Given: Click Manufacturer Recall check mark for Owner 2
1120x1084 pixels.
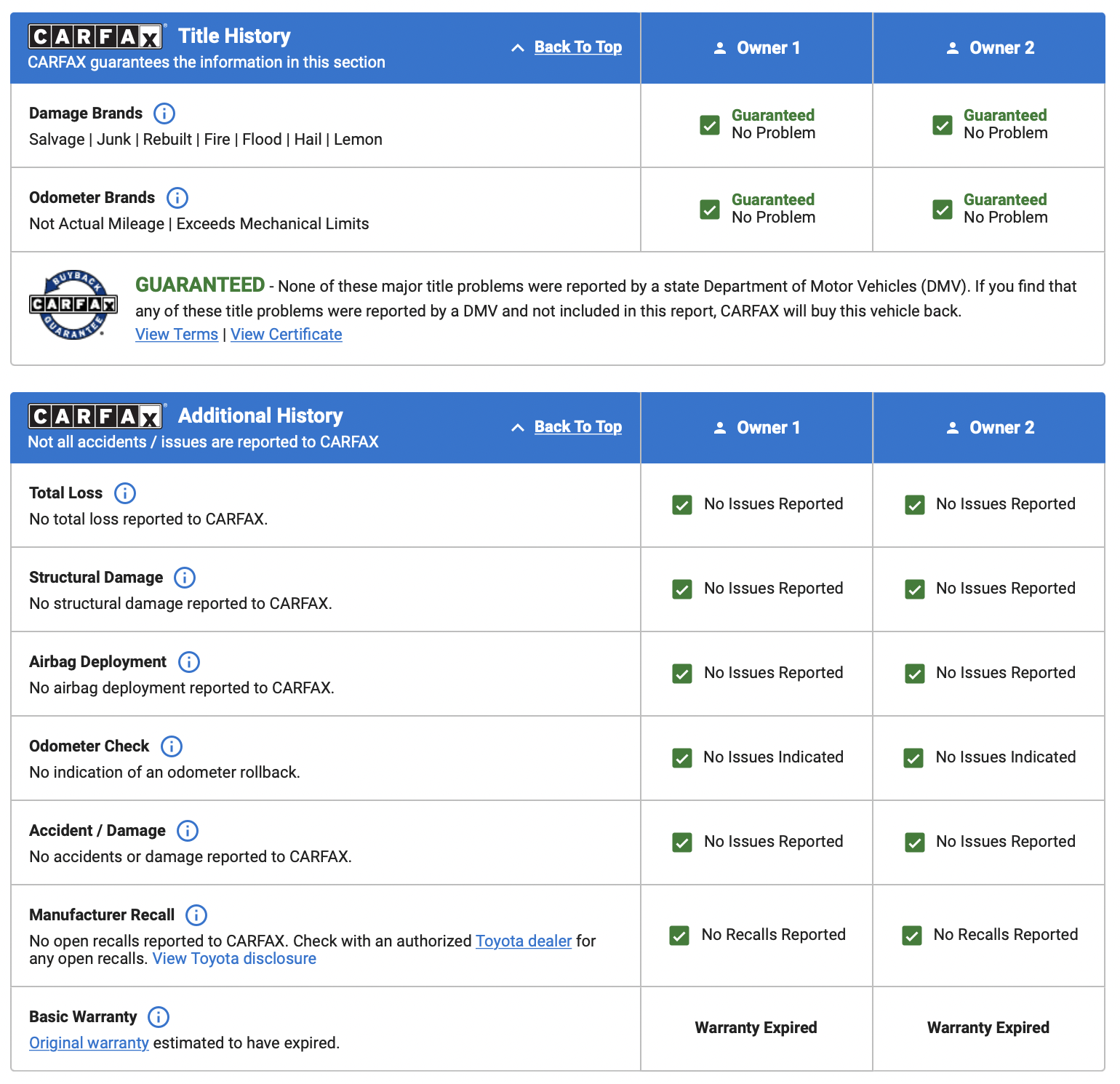Looking at the screenshot, I should 912,936.
